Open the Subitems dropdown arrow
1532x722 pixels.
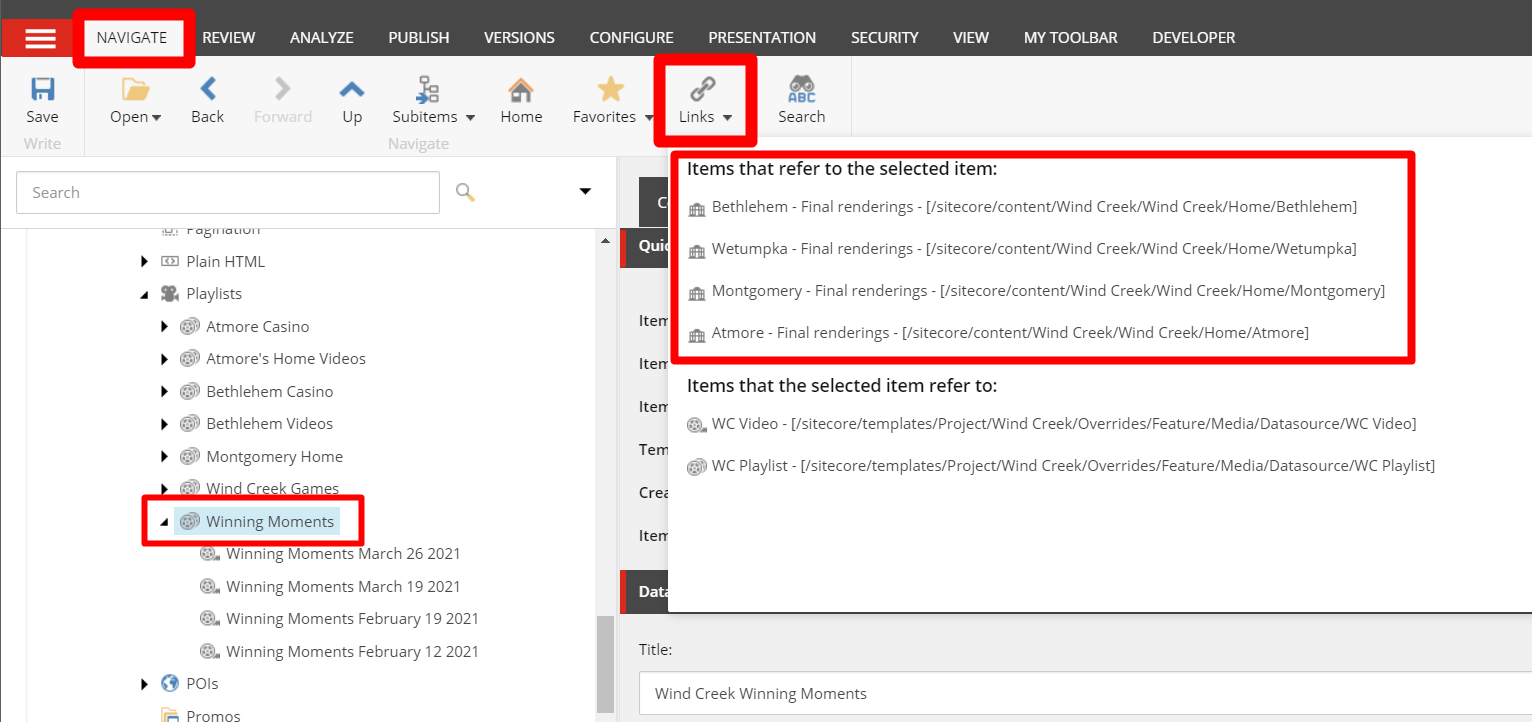point(470,118)
